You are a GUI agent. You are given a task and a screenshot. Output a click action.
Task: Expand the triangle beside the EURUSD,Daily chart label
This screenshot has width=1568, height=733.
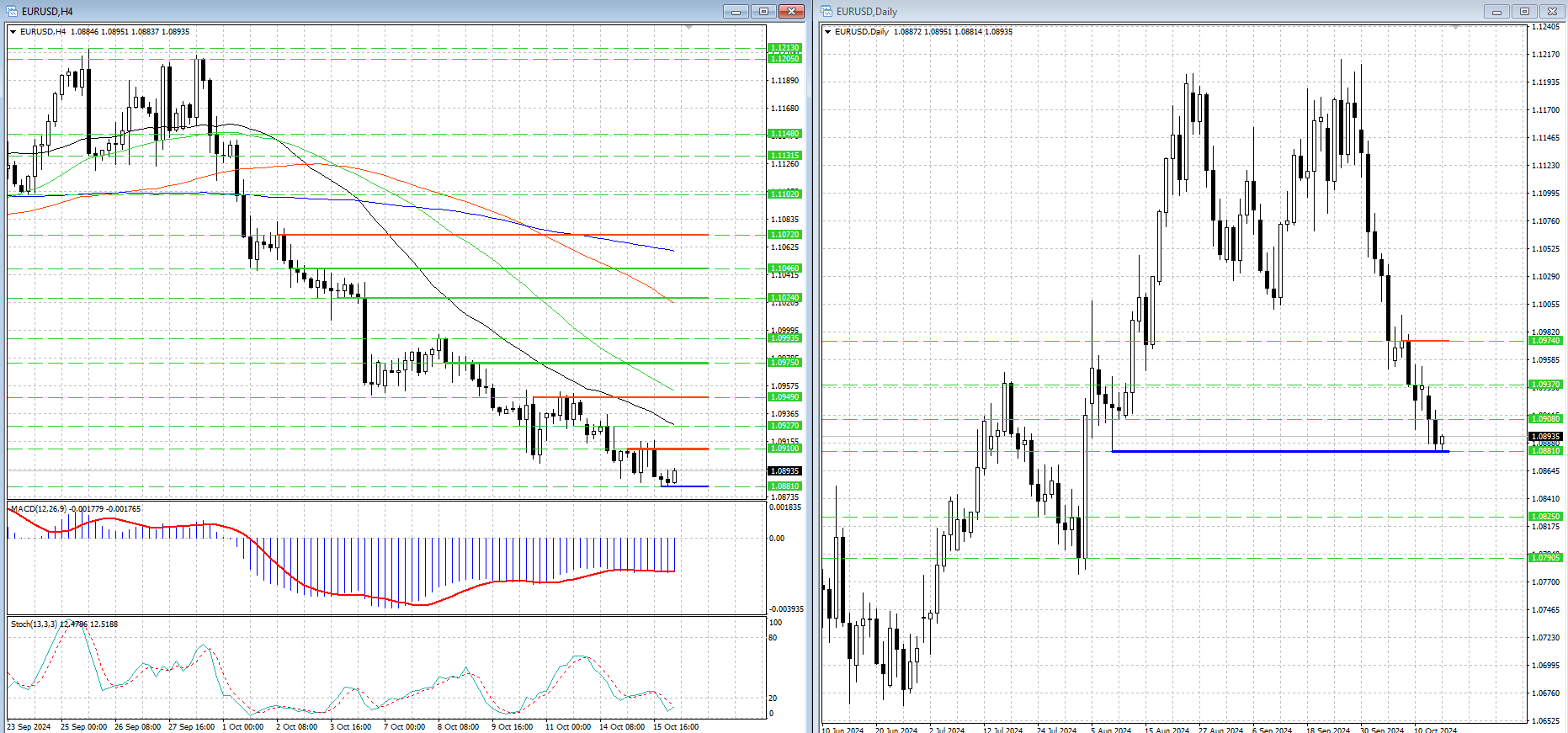[x=828, y=32]
